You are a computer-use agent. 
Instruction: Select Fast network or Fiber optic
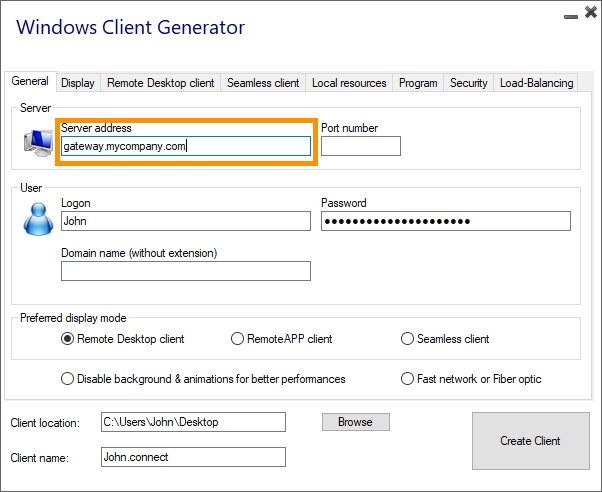[x=408, y=379]
